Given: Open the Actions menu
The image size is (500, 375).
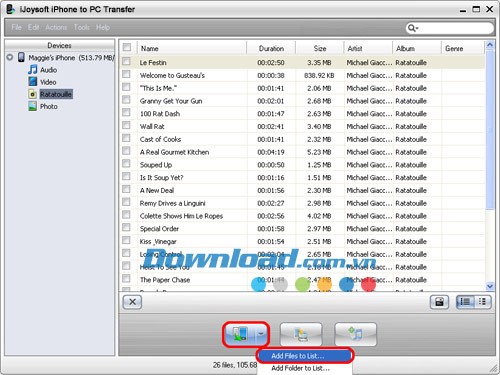Looking at the screenshot, I should [56, 27].
